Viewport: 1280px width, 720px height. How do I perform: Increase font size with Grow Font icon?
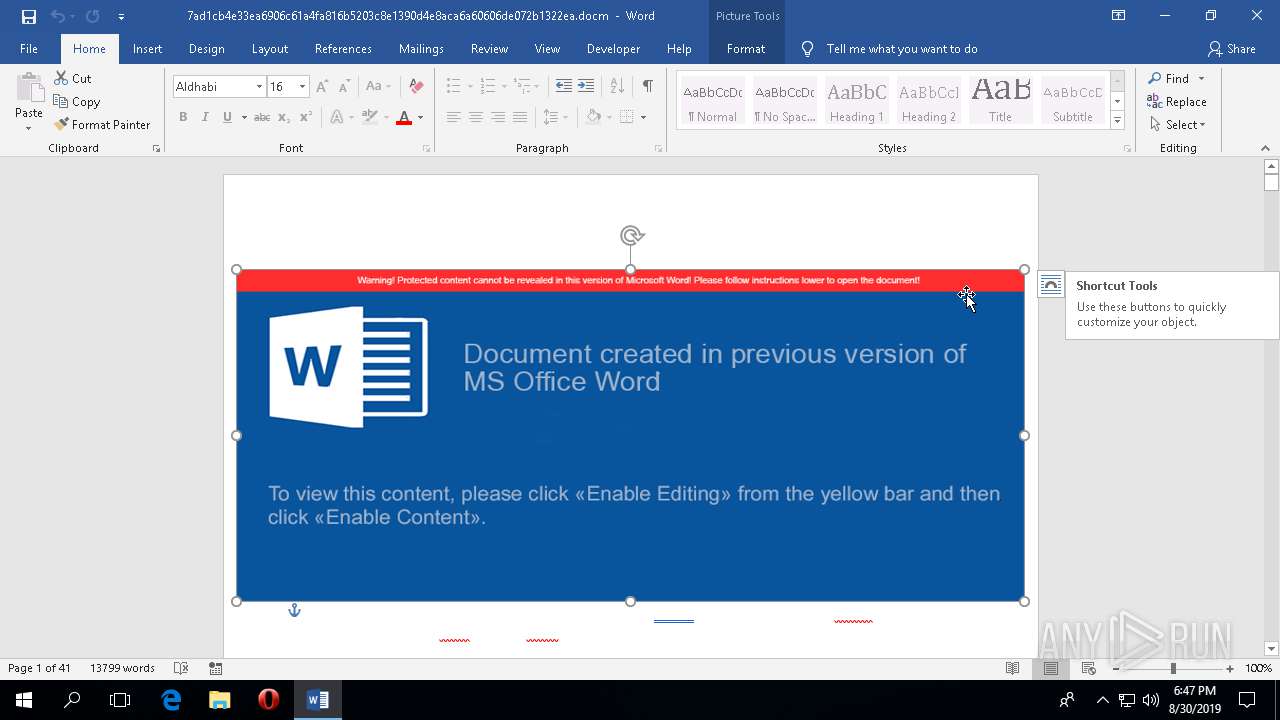point(322,87)
